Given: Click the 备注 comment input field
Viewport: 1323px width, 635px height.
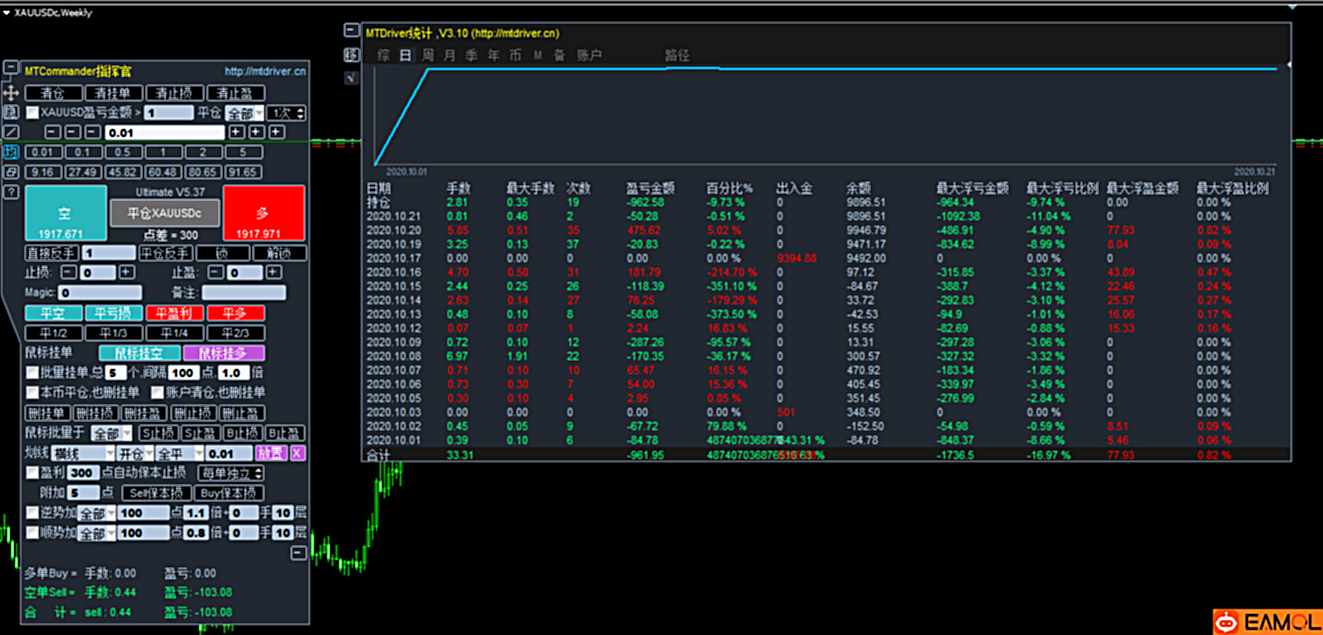Looking at the screenshot, I should pyautogui.click(x=243, y=293).
